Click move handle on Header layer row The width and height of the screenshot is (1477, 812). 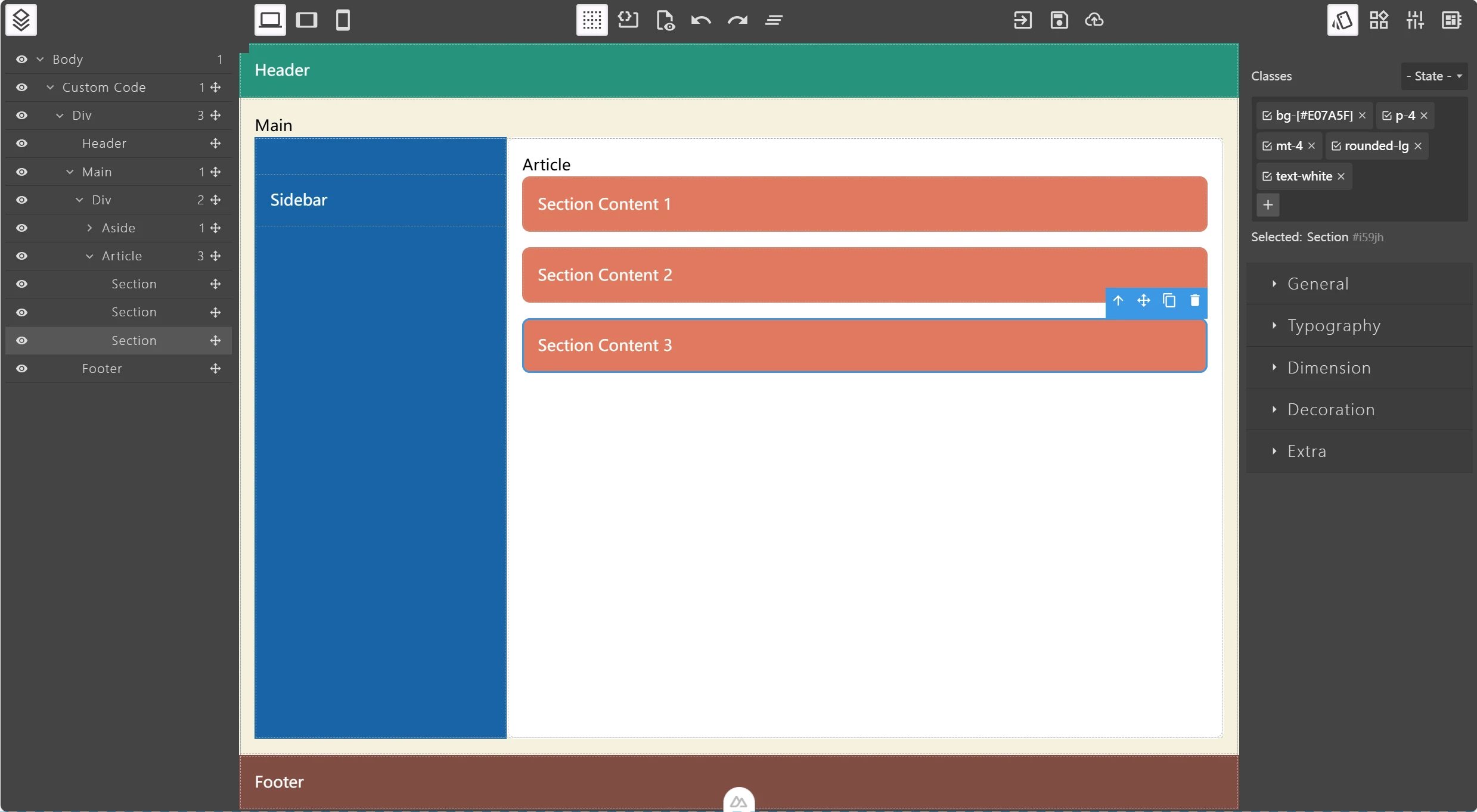pos(216,144)
